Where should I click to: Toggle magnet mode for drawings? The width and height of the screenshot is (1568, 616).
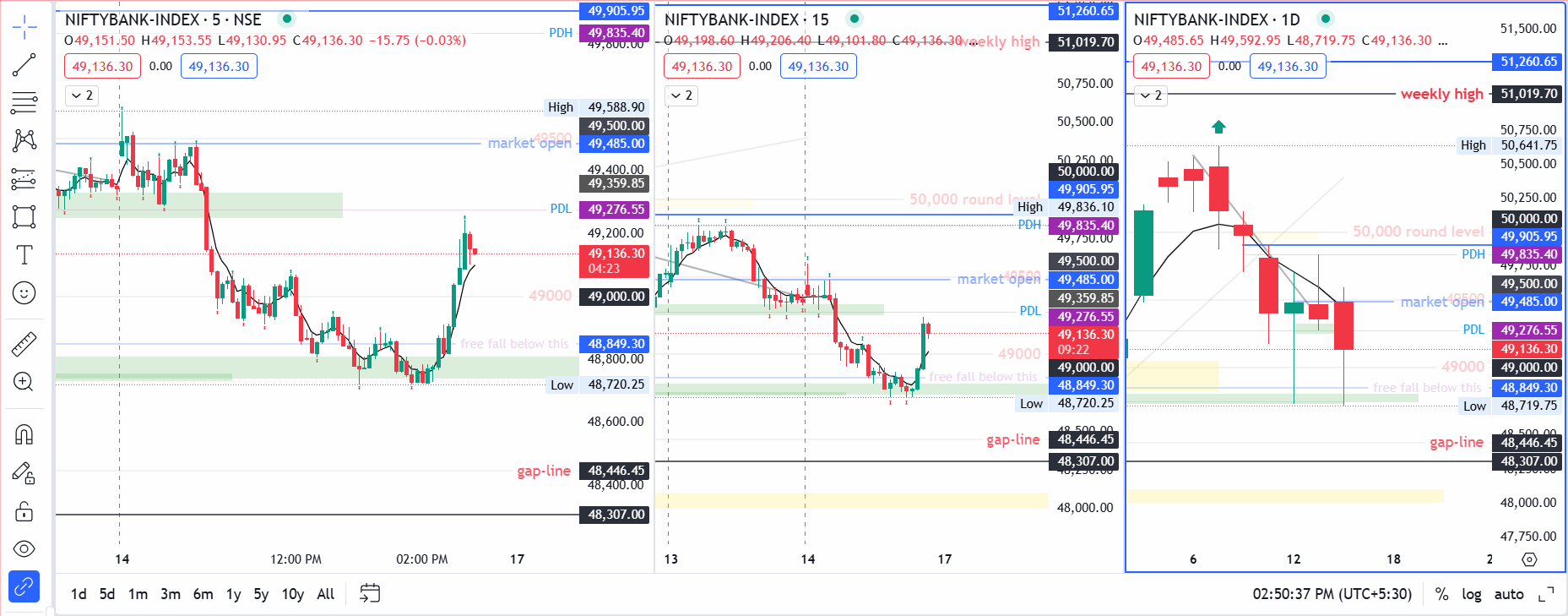click(24, 434)
